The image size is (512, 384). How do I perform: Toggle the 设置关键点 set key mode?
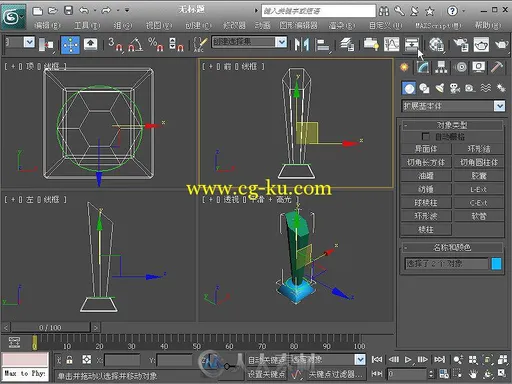click(x=266, y=374)
